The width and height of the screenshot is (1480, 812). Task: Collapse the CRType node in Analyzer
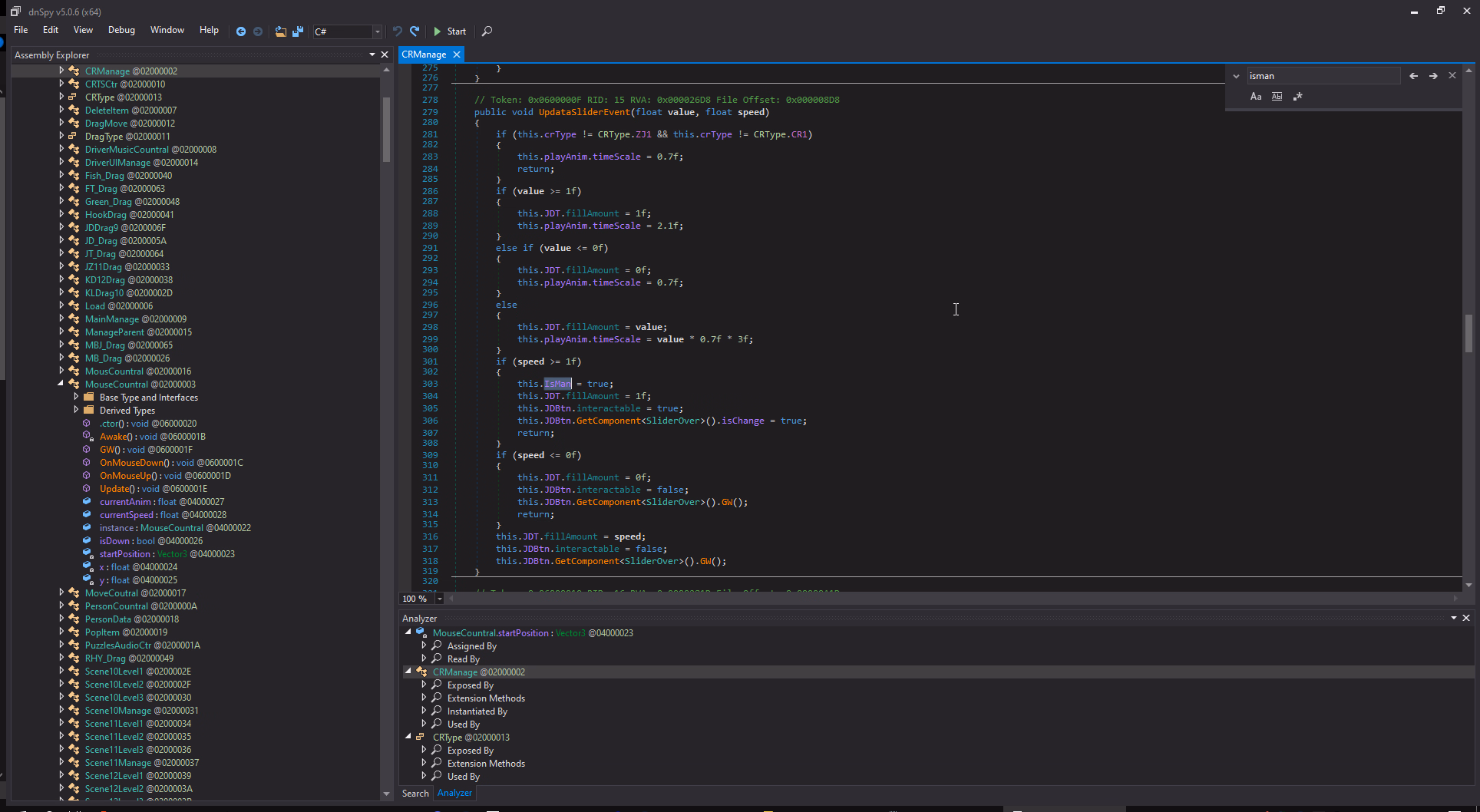pyautogui.click(x=408, y=737)
